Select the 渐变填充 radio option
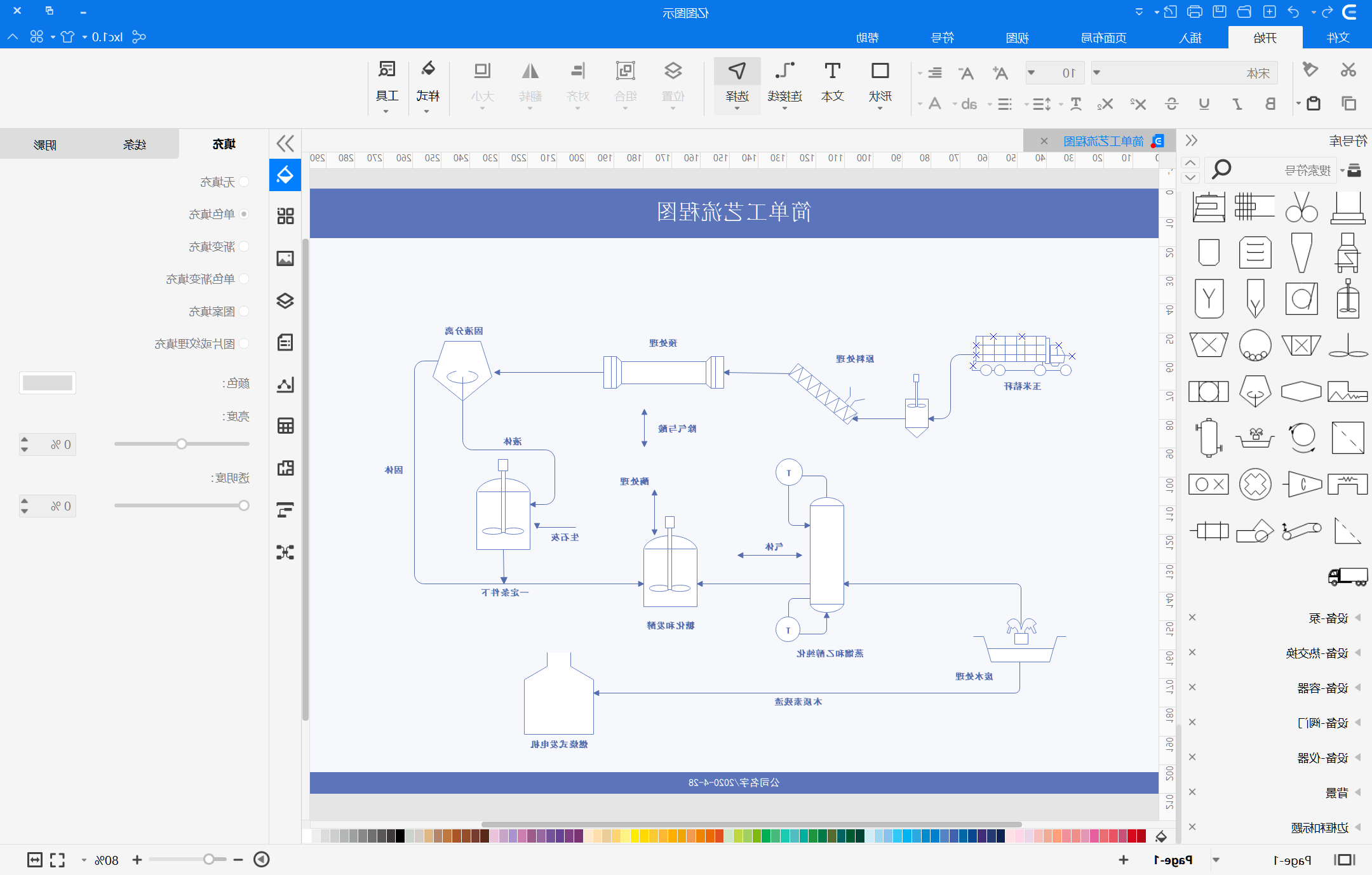The image size is (1372, 875). [244, 246]
